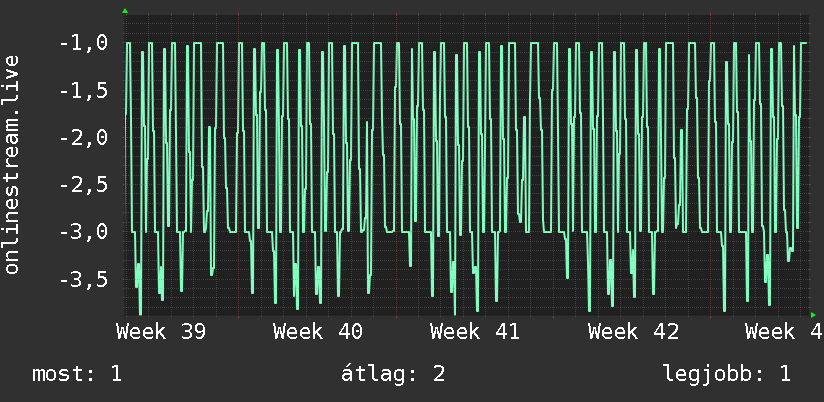Viewport: 824px width, 402px height.
Task: Click the '-3,0' y-axis value
Action: coord(84,232)
